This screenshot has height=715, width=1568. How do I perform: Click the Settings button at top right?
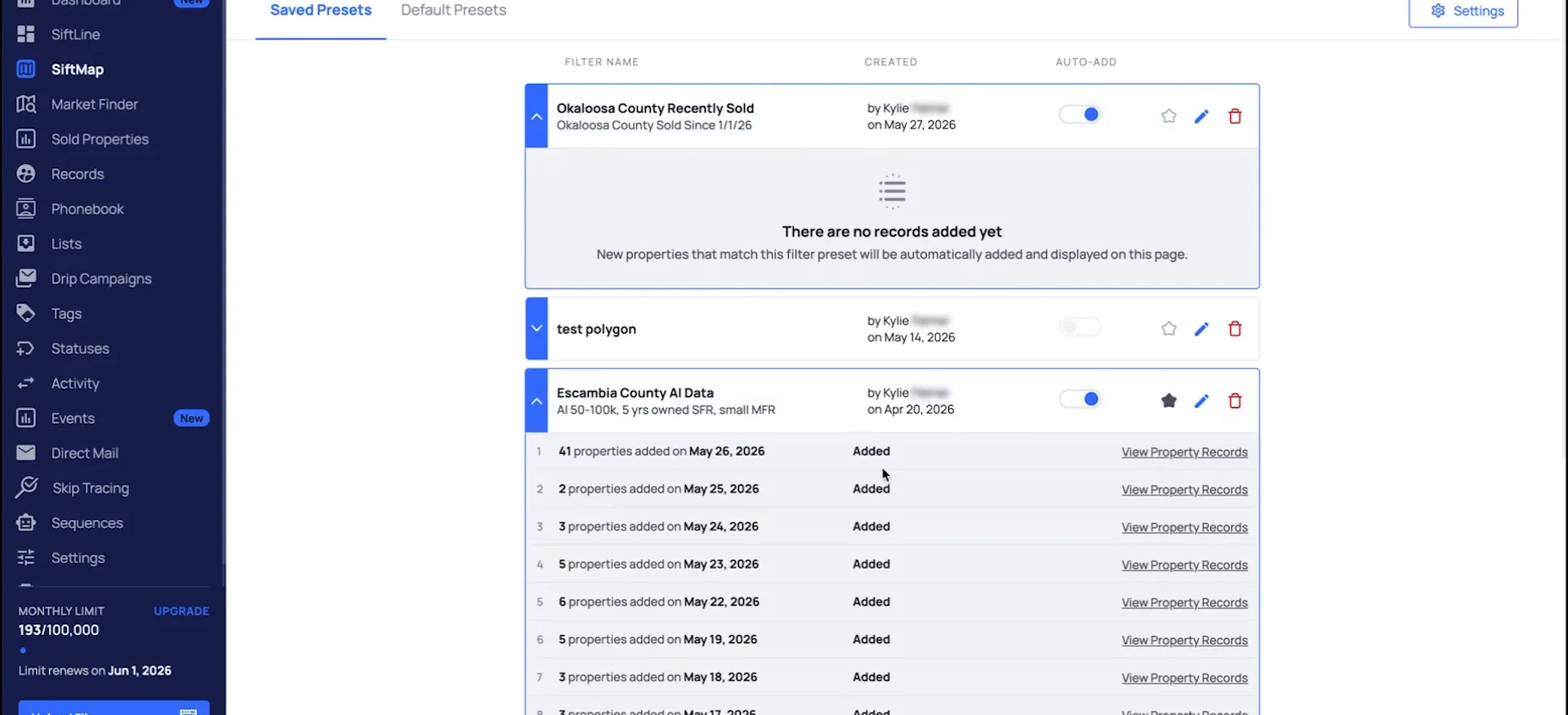tap(1463, 11)
